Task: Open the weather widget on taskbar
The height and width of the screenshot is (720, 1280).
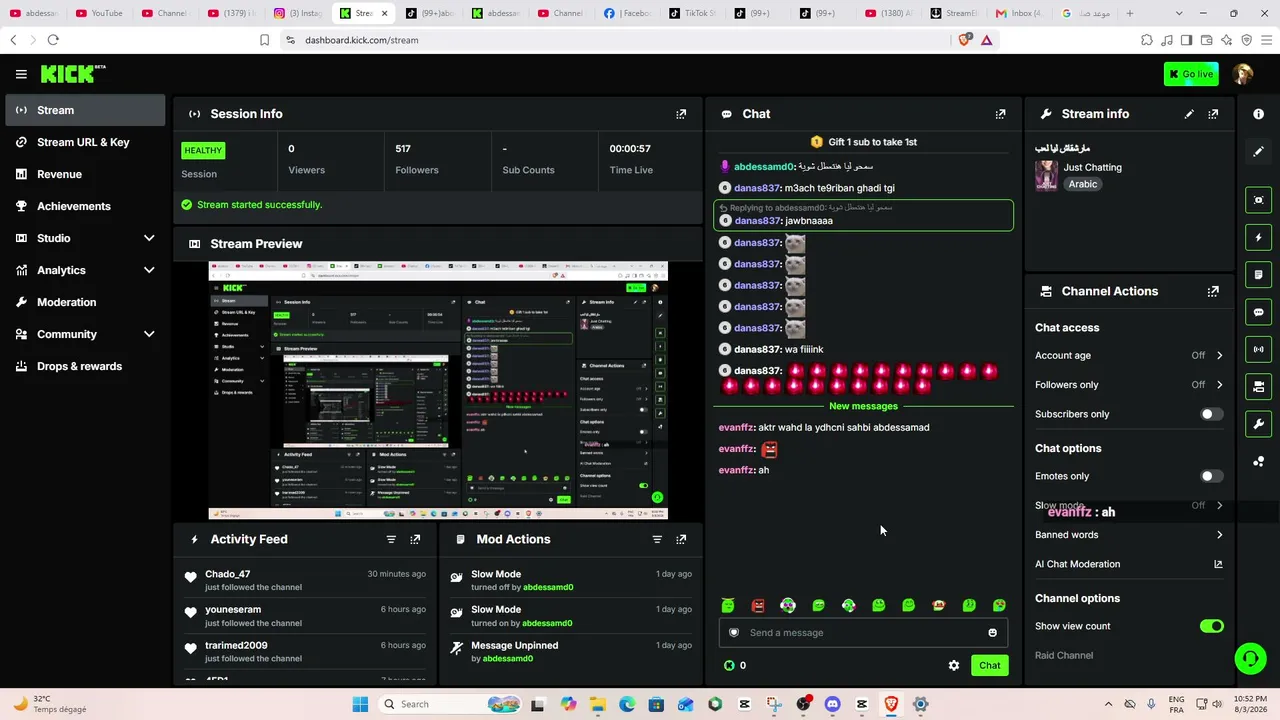Action: (x=48, y=704)
